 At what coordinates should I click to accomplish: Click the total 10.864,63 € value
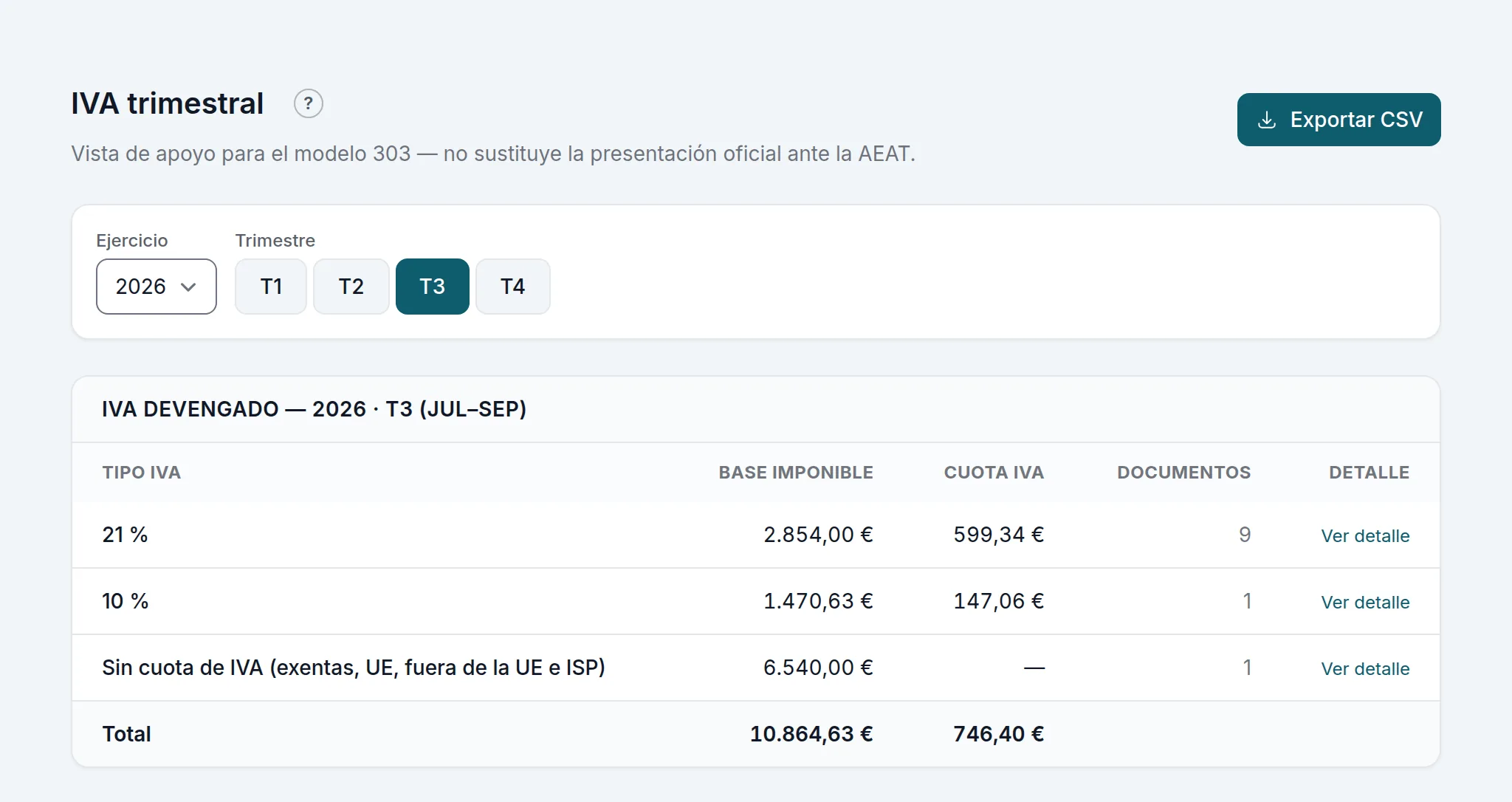tap(811, 734)
